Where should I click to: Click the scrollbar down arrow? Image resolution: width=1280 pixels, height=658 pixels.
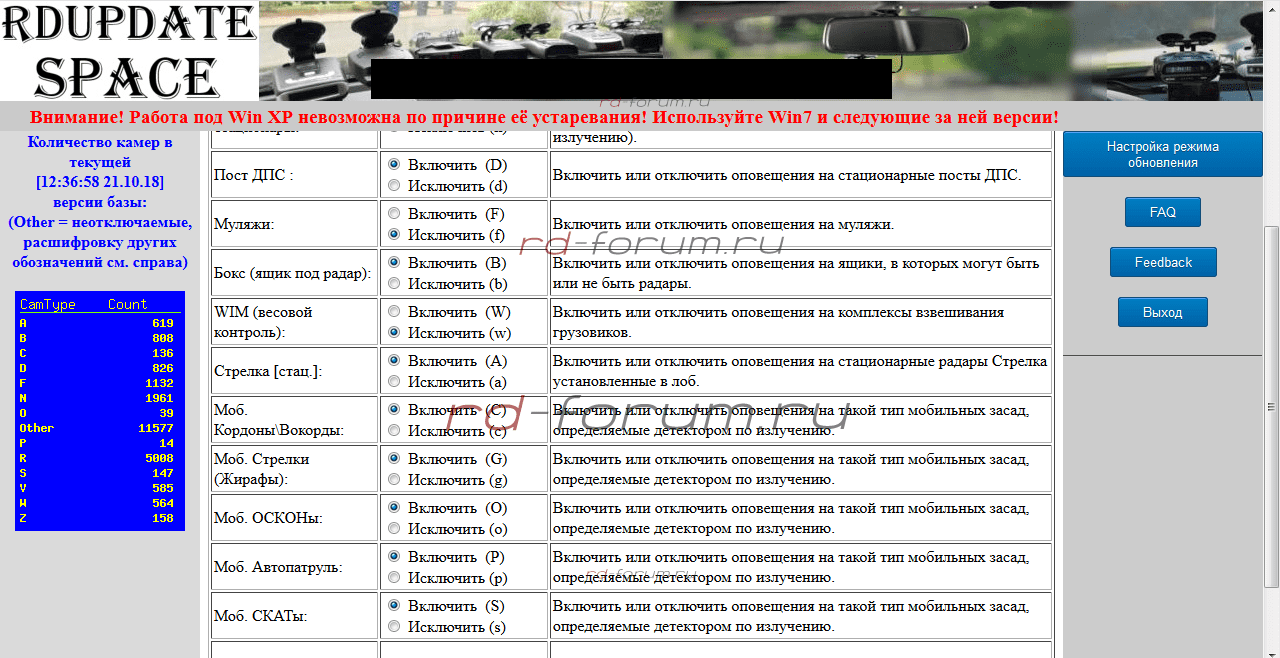pyautogui.click(x=1271, y=649)
